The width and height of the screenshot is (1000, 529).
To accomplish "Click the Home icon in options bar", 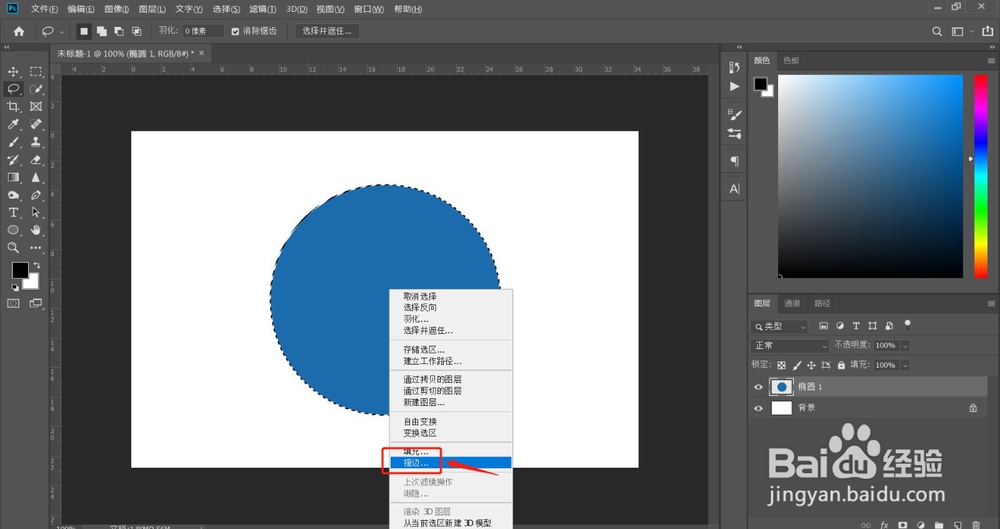I will [19, 31].
